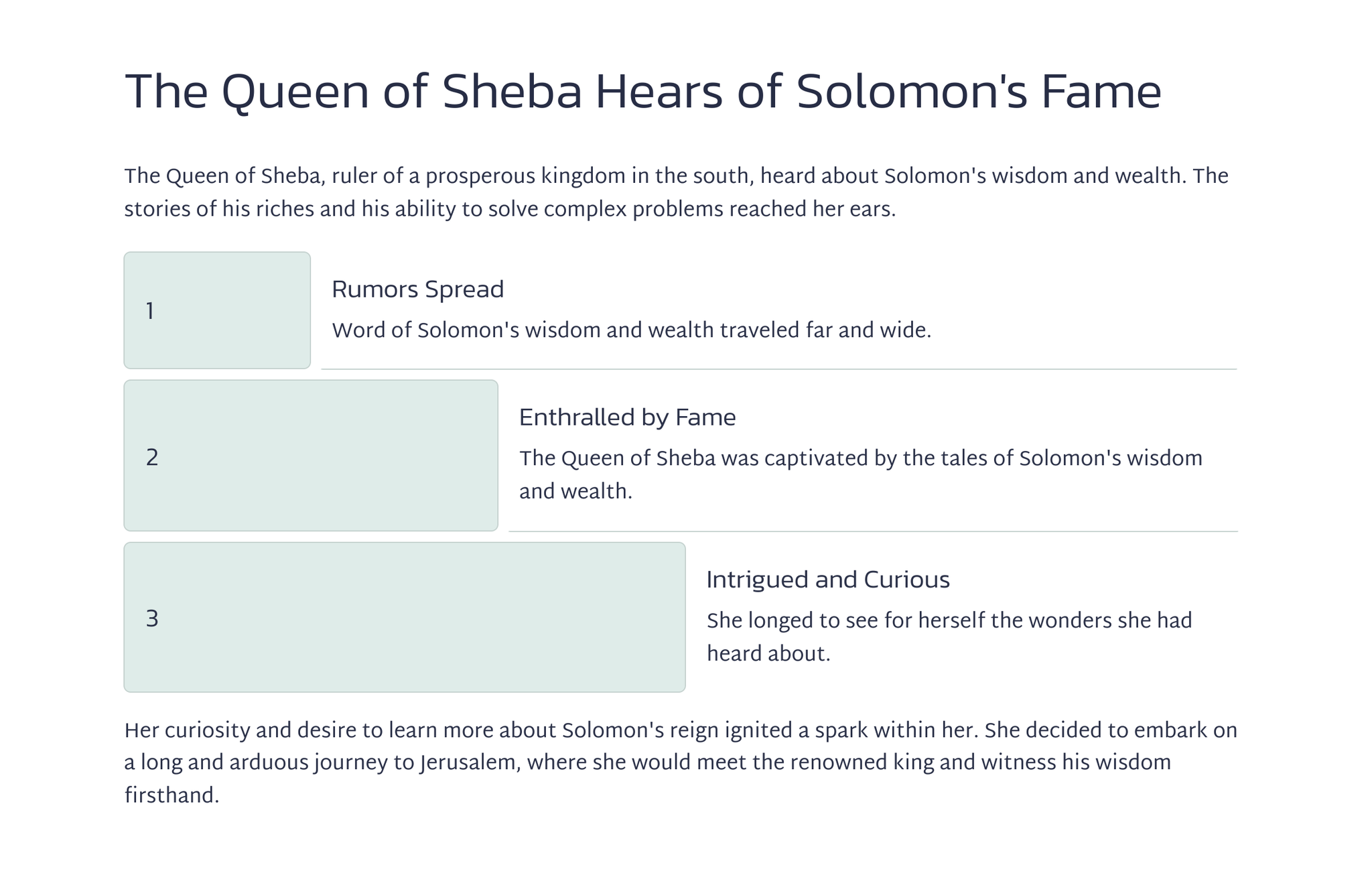Click the divider line below Rumors Spread text
The height and width of the screenshot is (871, 1372).
click(778, 369)
